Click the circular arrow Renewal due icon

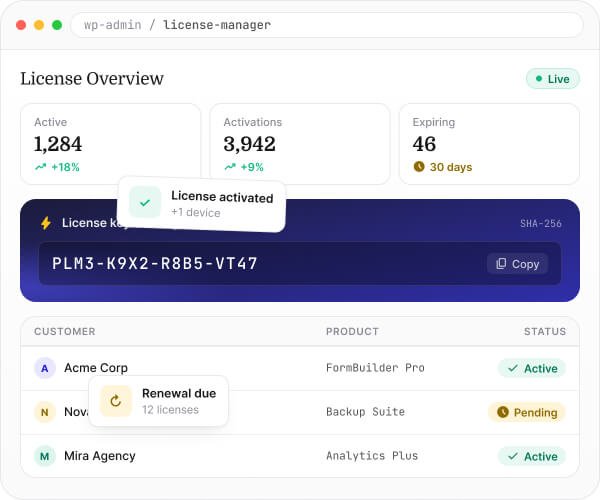coord(116,401)
